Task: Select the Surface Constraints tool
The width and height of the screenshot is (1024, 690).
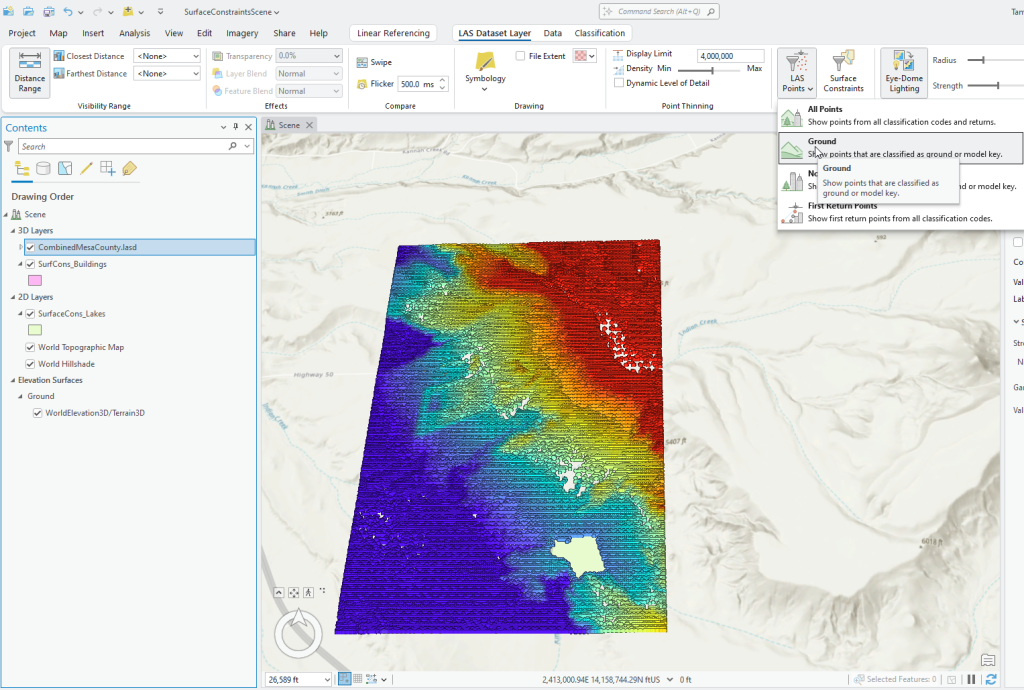Action: click(844, 71)
